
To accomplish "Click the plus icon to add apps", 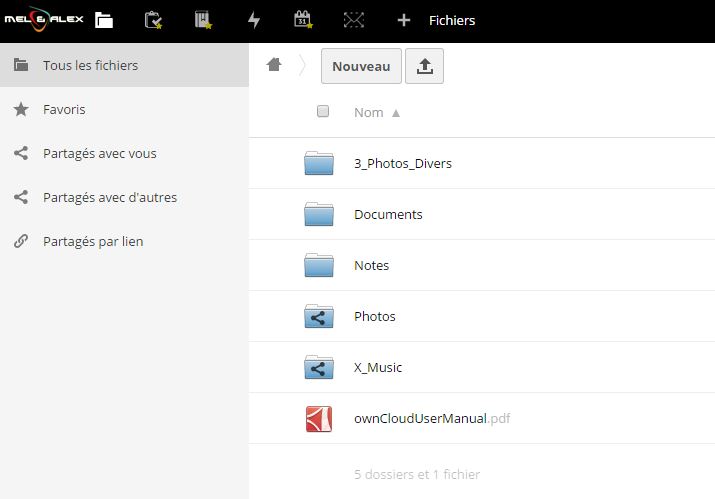I will [404, 20].
